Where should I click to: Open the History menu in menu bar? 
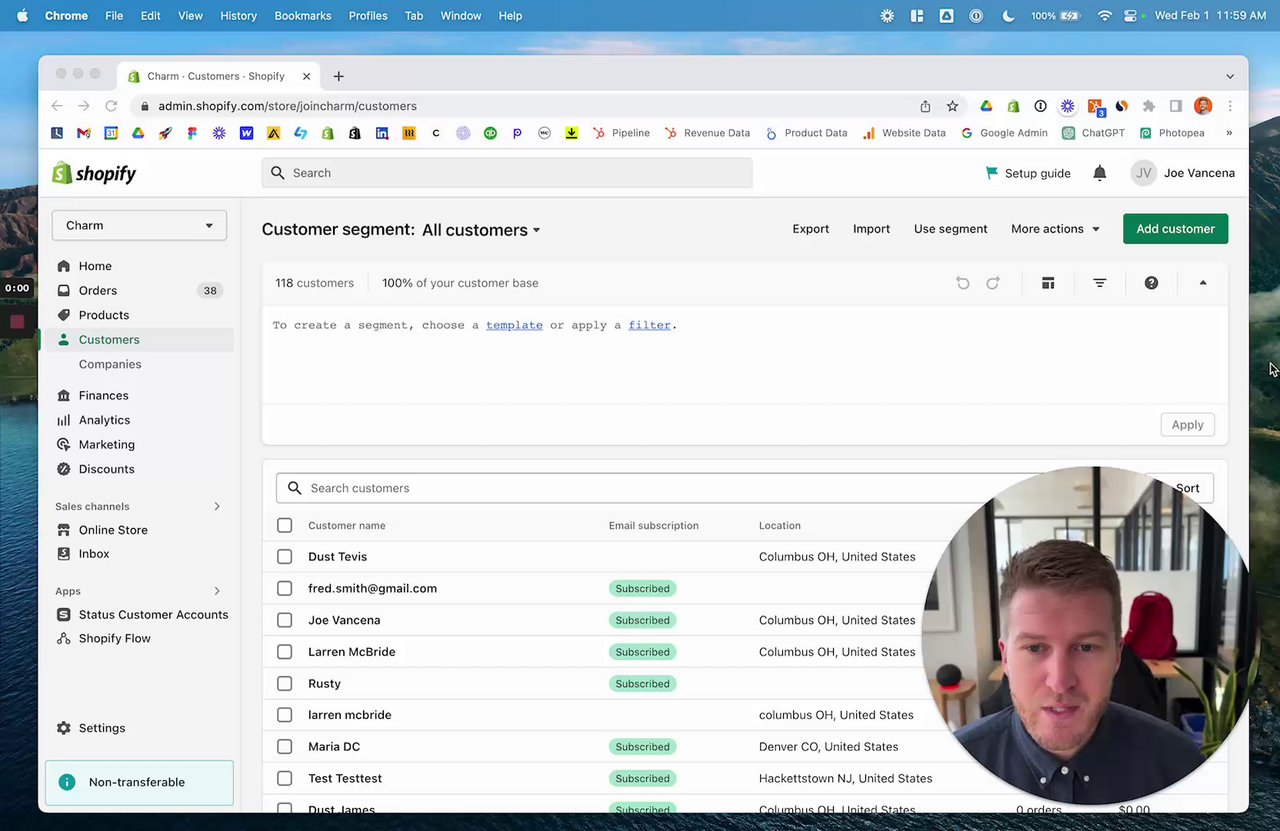click(x=238, y=16)
